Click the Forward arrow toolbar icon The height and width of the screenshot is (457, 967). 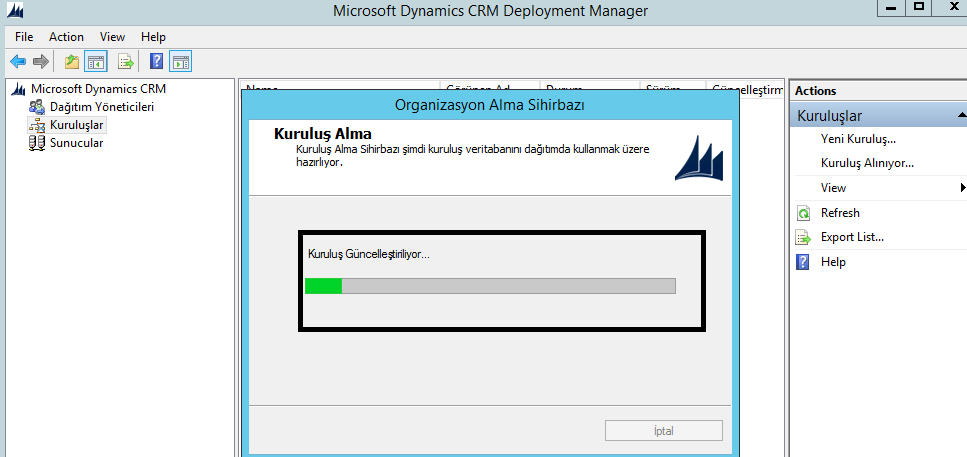pos(41,61)
